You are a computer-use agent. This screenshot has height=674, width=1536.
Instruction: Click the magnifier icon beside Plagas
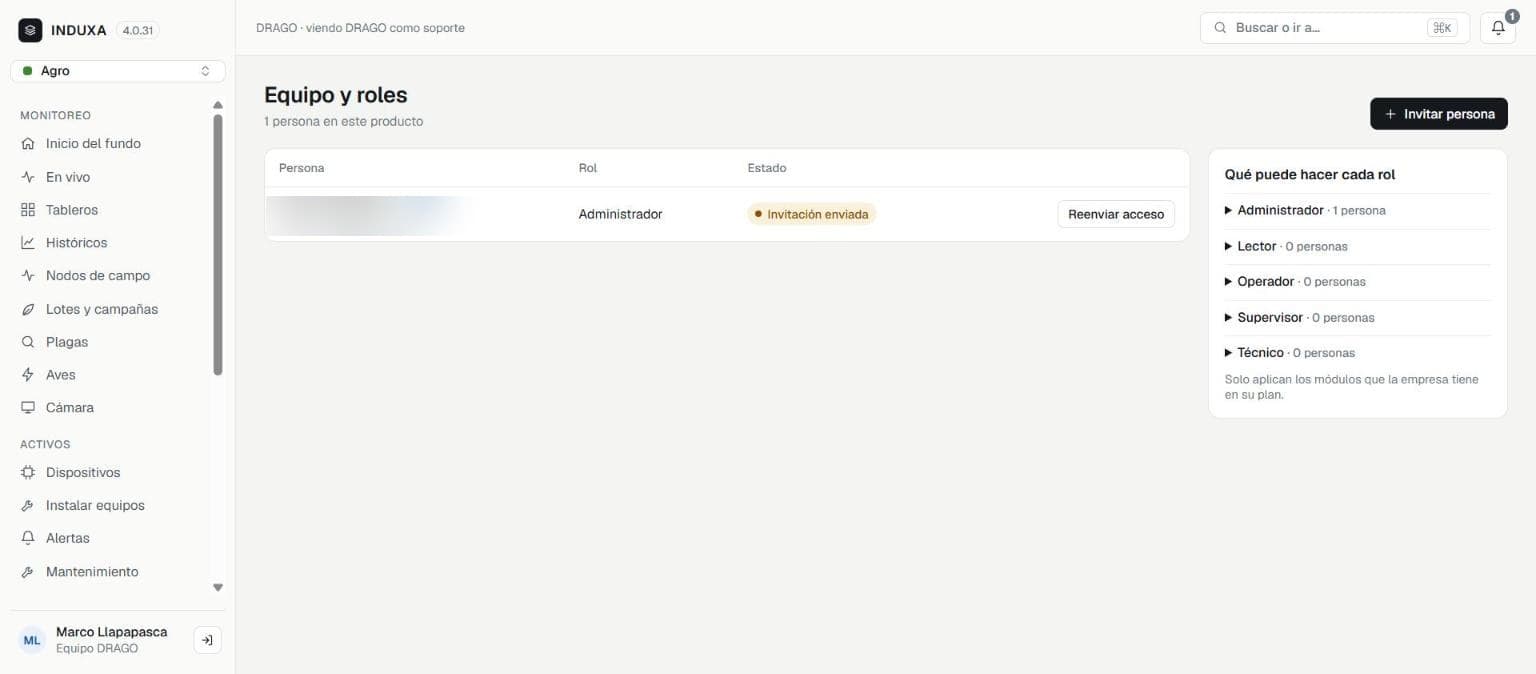pyautogui.click(x=28, y=342)
